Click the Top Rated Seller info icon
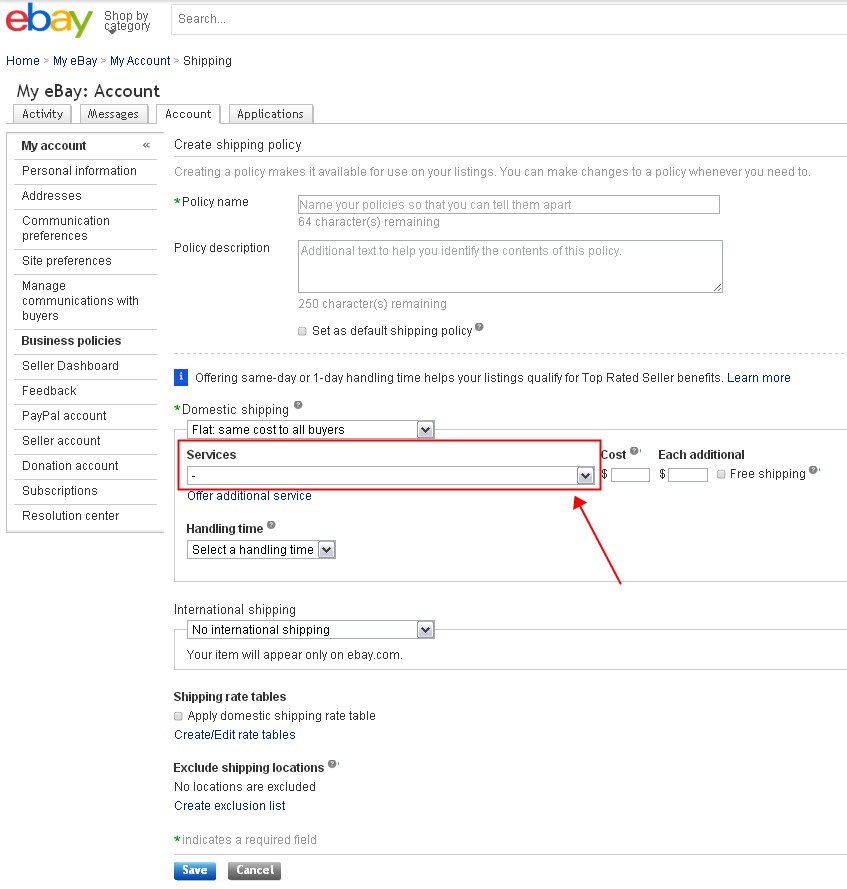The width and height of the screenshot is (847, 889). point(181,378)
